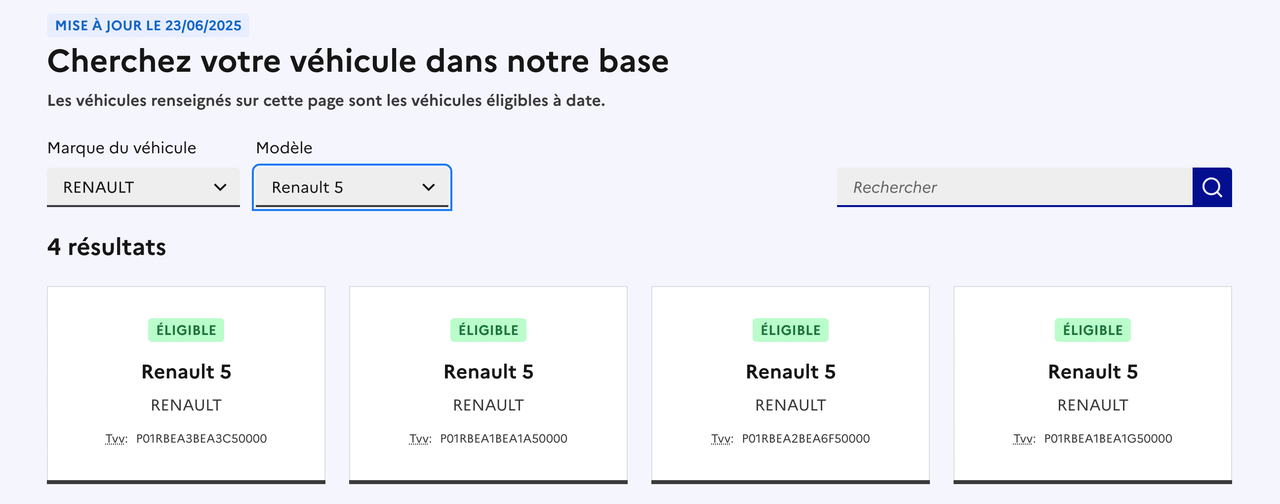
Task: Select the card with Tvv P01RBEA1BEA1A50000
Action: [488, 385]
